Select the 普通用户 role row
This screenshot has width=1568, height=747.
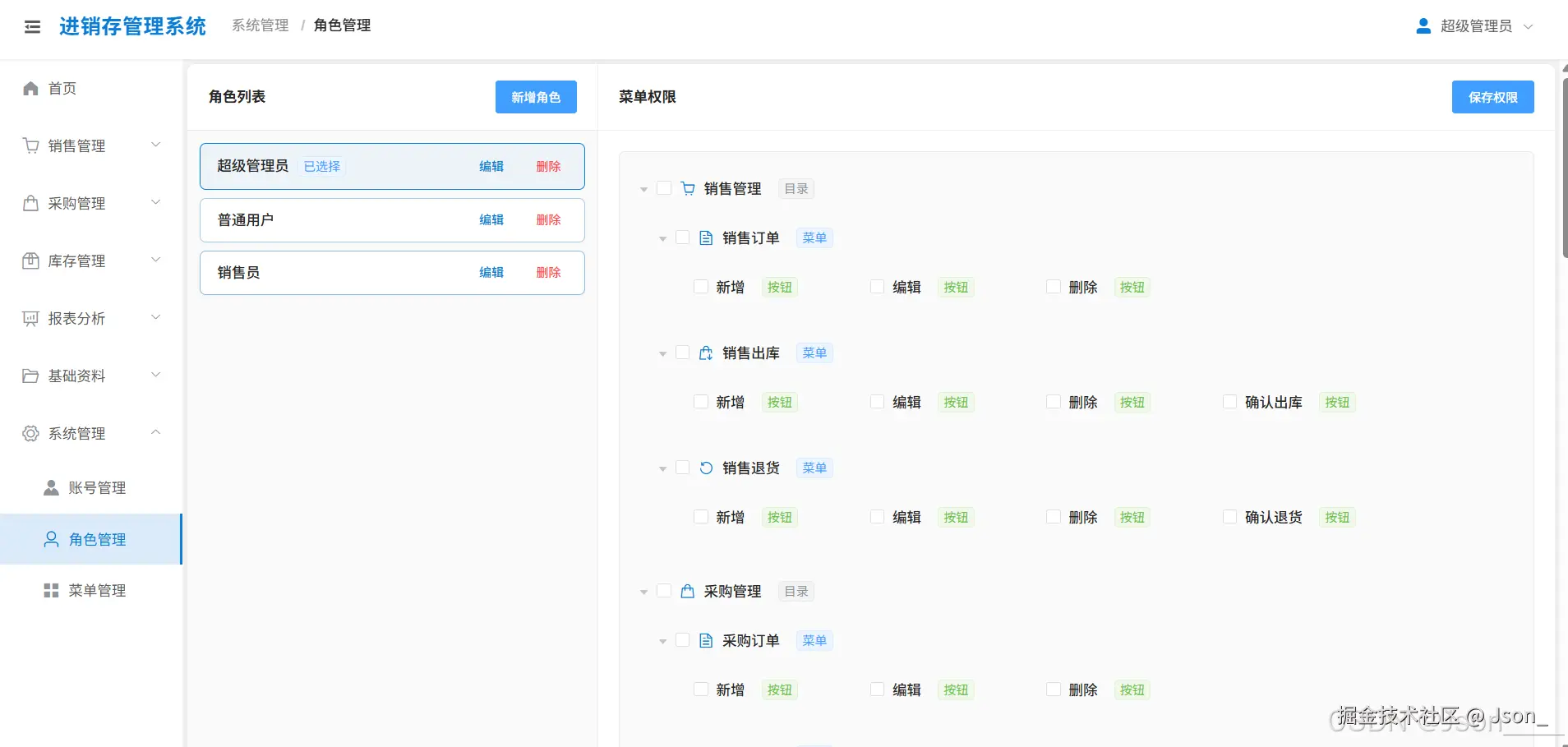[x=392, y=220]
